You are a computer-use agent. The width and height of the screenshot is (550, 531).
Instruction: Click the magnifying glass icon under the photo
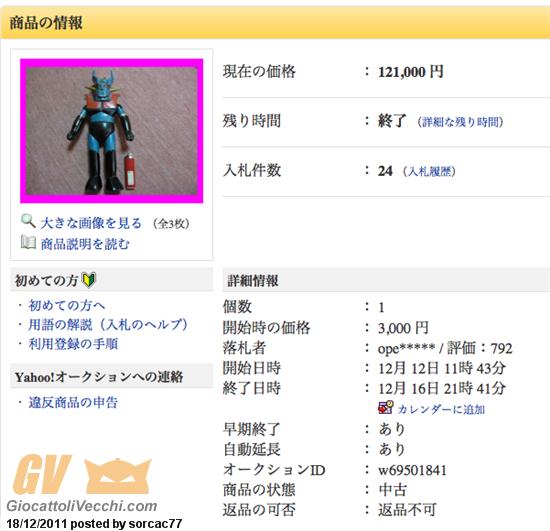point(28,221)
